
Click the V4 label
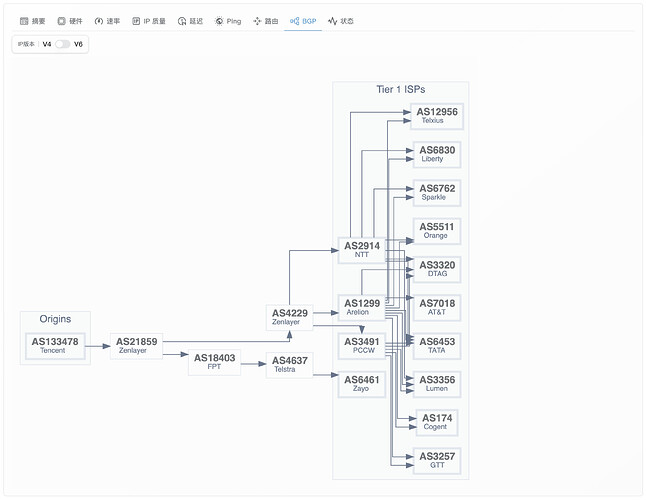[47, 44]
